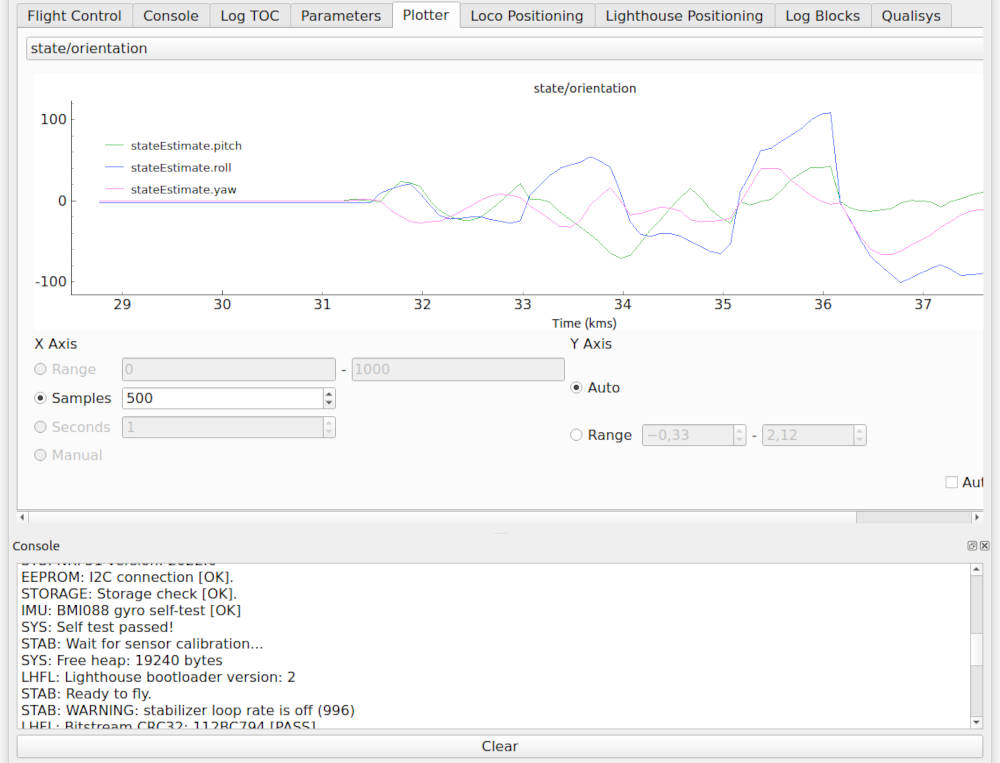Toggle the partially visible Auto checkbox
The height and width of the screenshot is (763, 1000).
[x=952, y=482]
